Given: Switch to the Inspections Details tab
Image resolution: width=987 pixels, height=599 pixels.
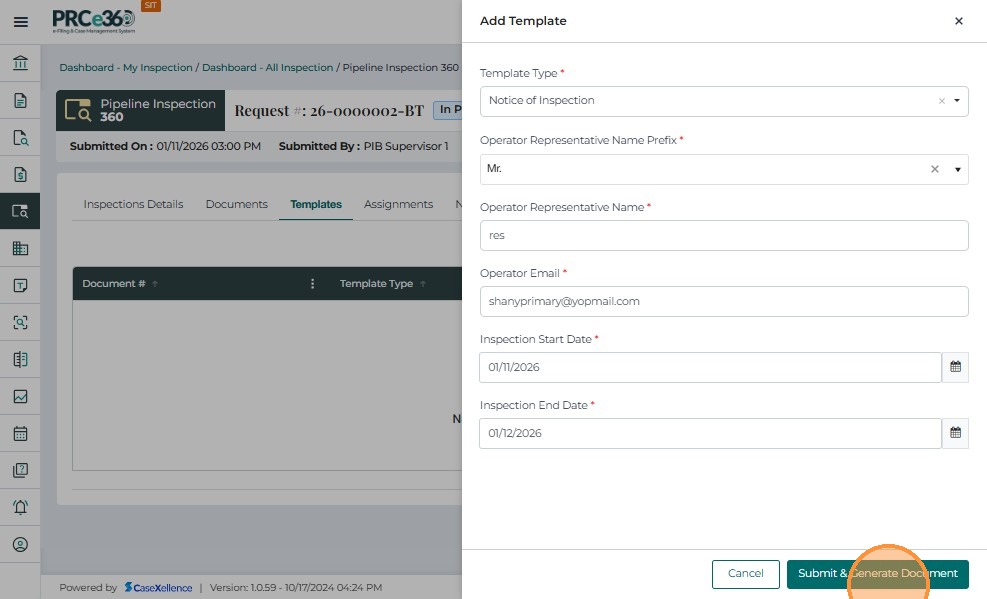Looking at the screenshot, I should [133, 204].
